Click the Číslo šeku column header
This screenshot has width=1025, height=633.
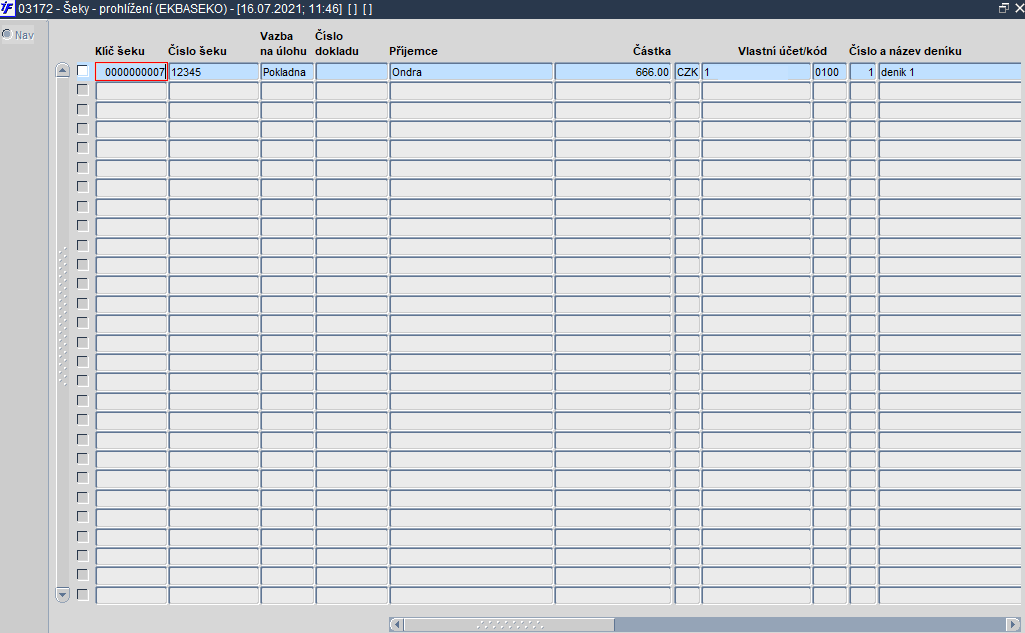[x=197, y=51]
